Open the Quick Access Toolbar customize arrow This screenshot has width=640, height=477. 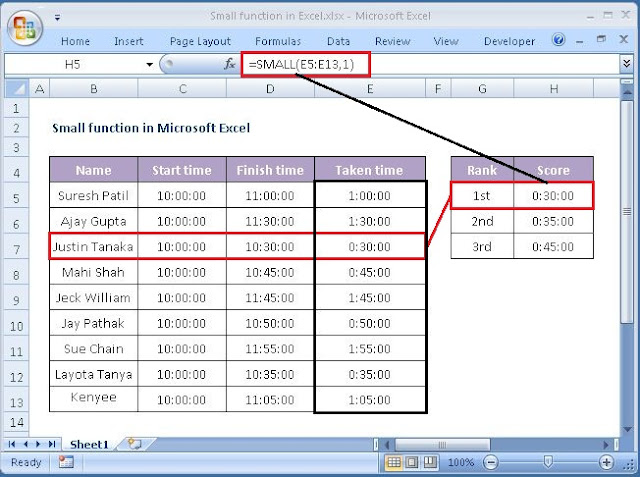pos(58,18)
